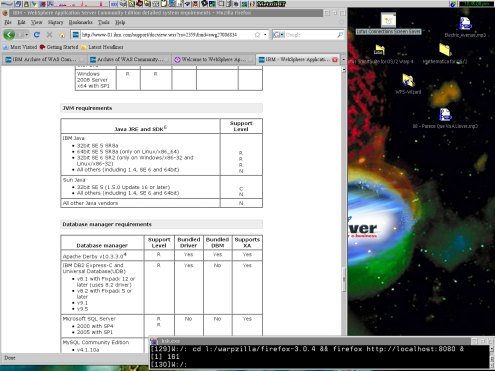Reload the current page
Viewport: 495px width, 371px height.
tap(37, 35)
